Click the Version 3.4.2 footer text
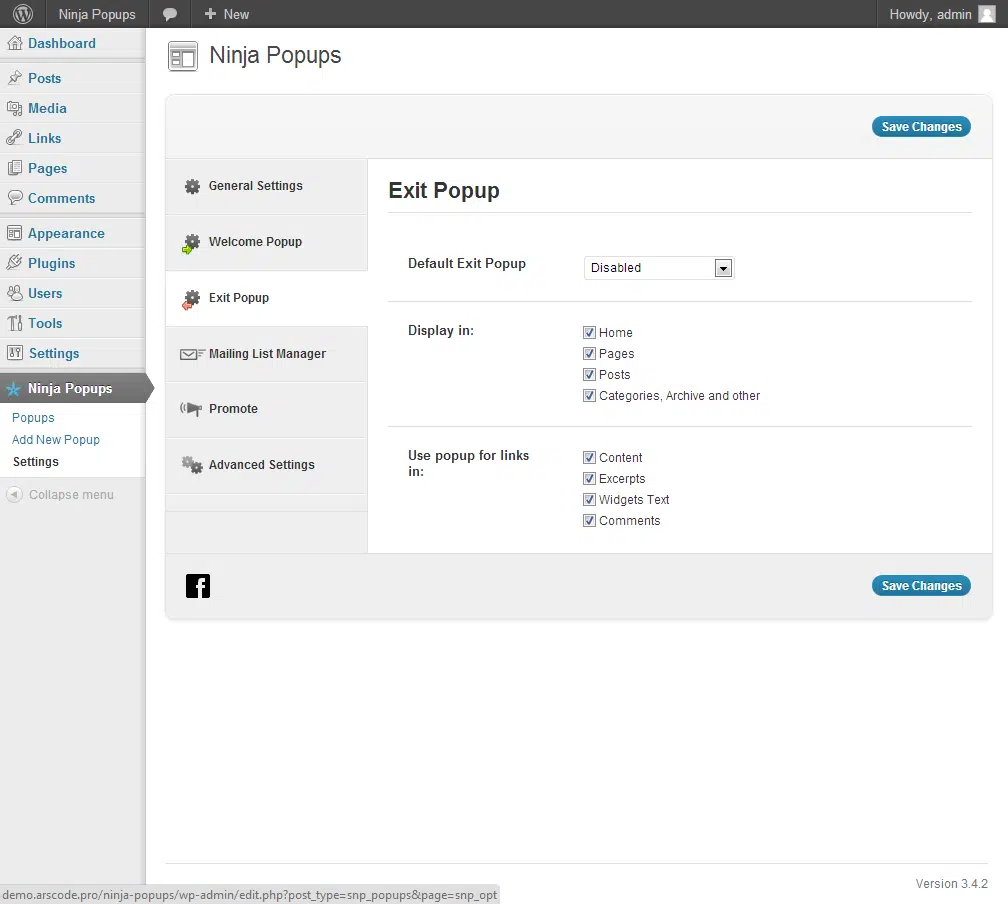 pos(951,884)
